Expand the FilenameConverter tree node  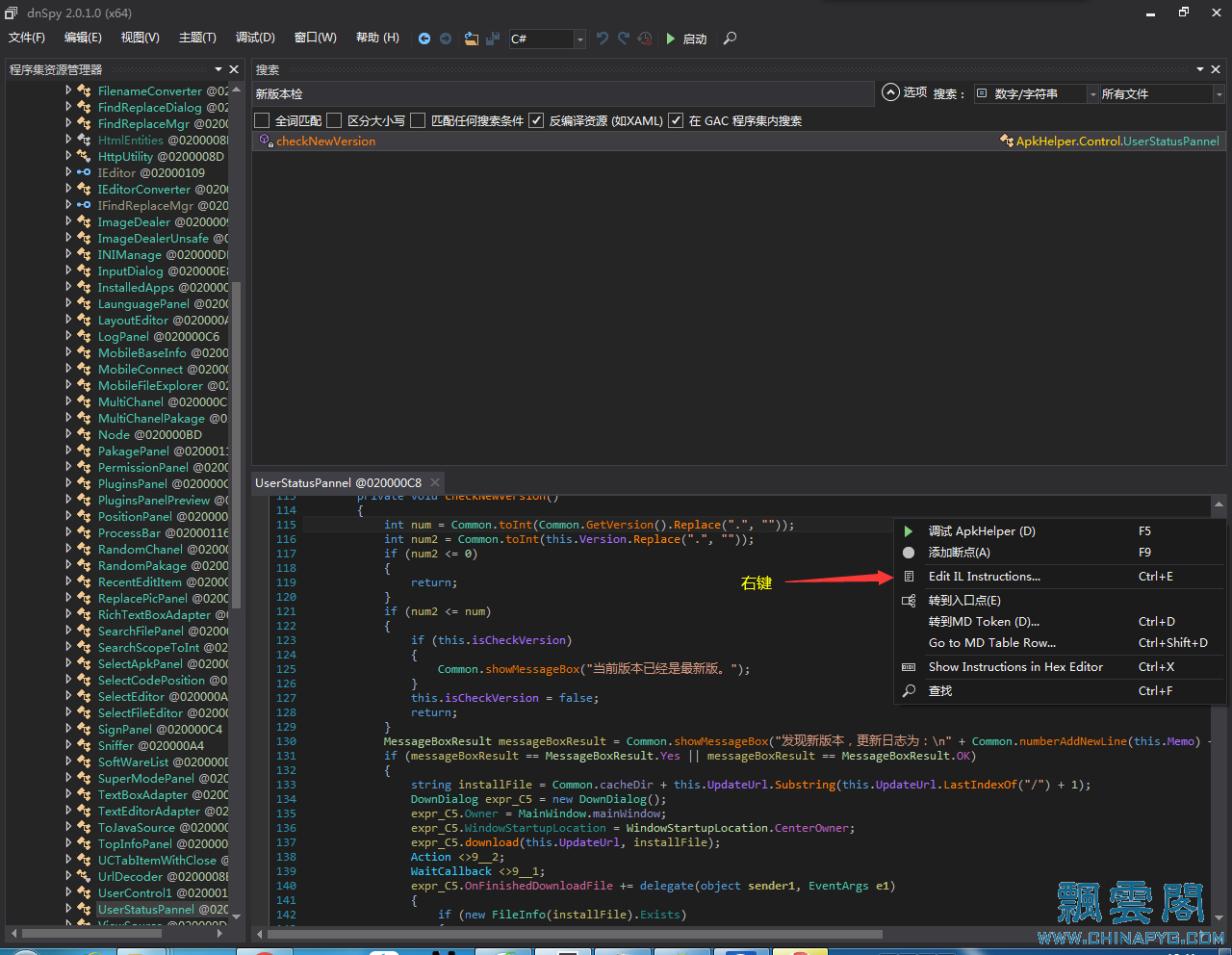point(68,90)
